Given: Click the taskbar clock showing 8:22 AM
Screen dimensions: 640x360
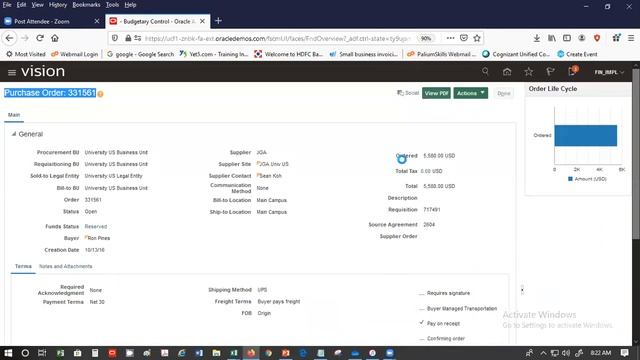Looking at the screenshot, I should tap(601, 353).
